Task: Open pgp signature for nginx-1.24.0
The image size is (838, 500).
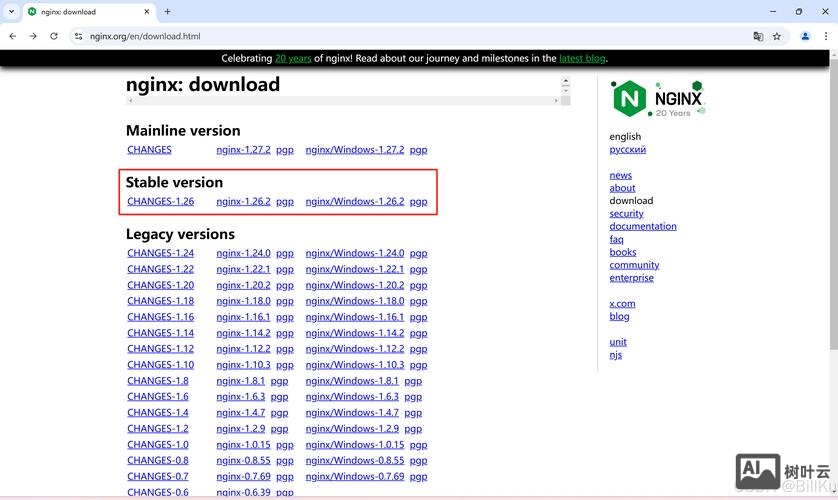Action: point(285,253)
